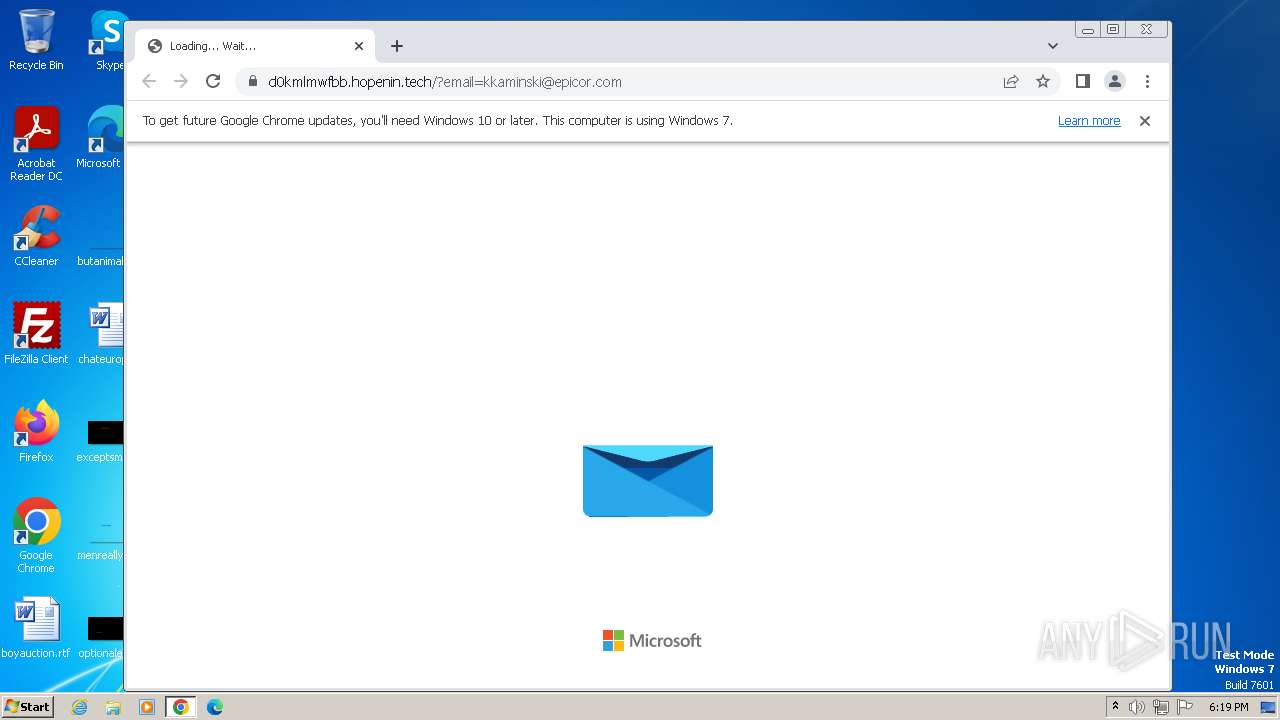
Task: Select the 'Loading... Wait...' tab
Action: 255,46
